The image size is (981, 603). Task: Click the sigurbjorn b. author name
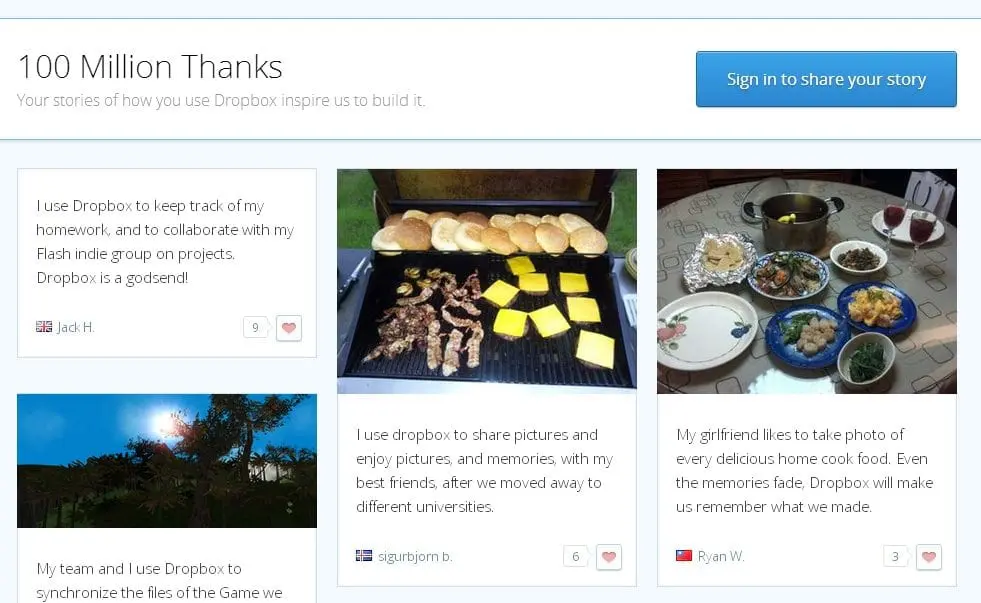pos(415,556)
